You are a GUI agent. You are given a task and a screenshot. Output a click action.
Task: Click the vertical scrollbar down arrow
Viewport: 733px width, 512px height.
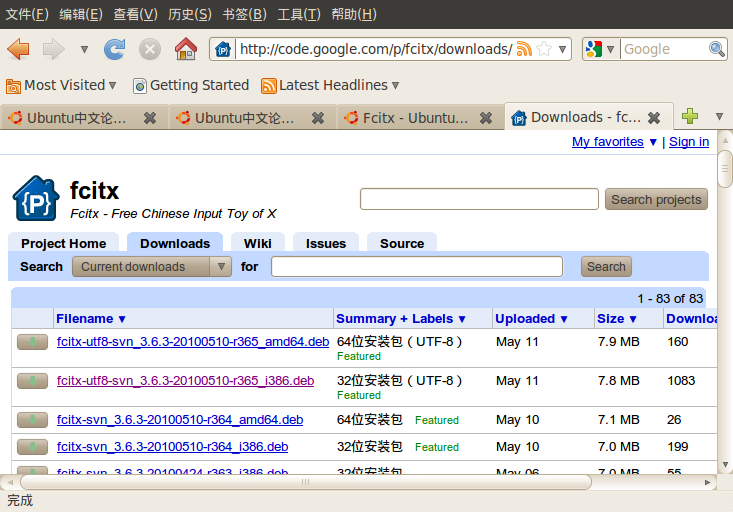tap(725, 465)
